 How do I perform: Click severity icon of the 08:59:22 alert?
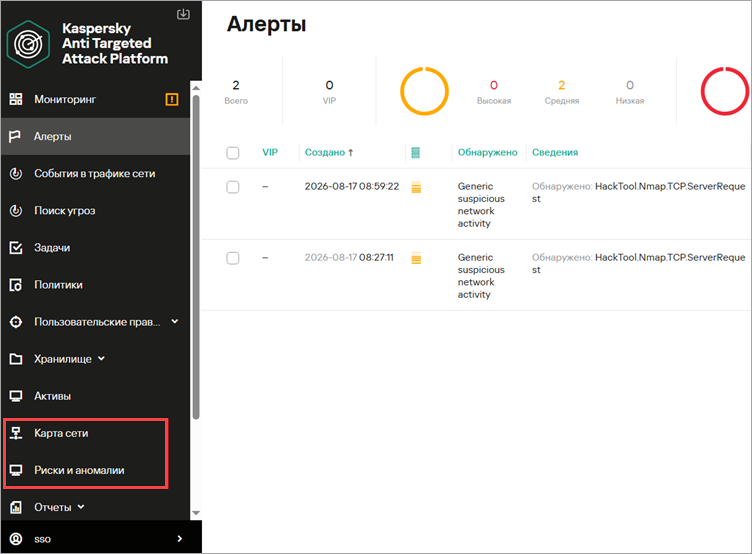(416, 187)
